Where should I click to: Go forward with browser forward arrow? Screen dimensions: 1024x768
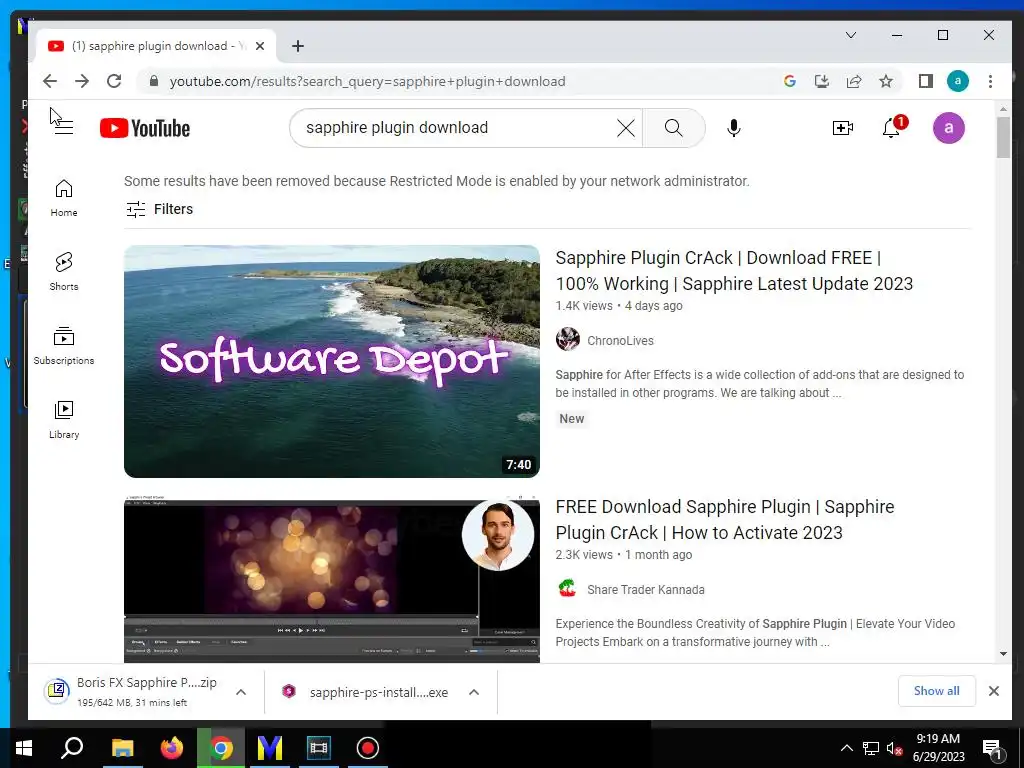[82, 81]
